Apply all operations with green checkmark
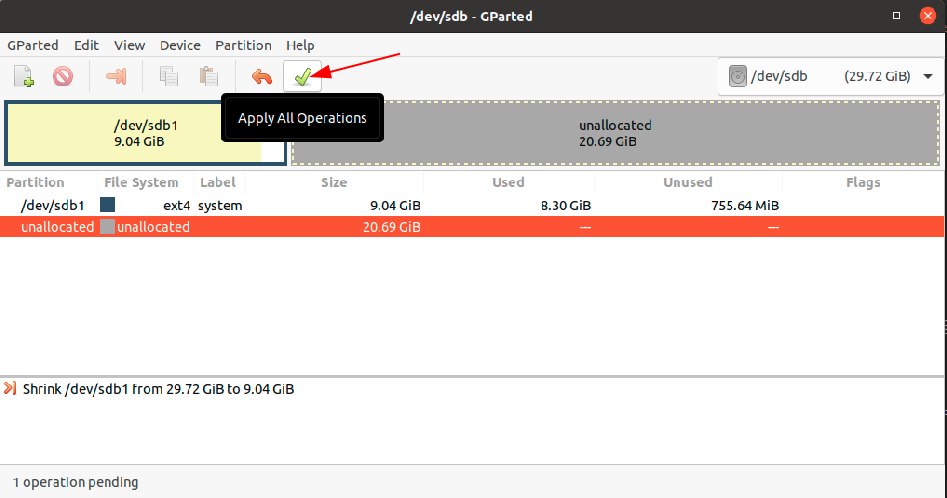Screen dimensions: 947x498 click(302, 76)
